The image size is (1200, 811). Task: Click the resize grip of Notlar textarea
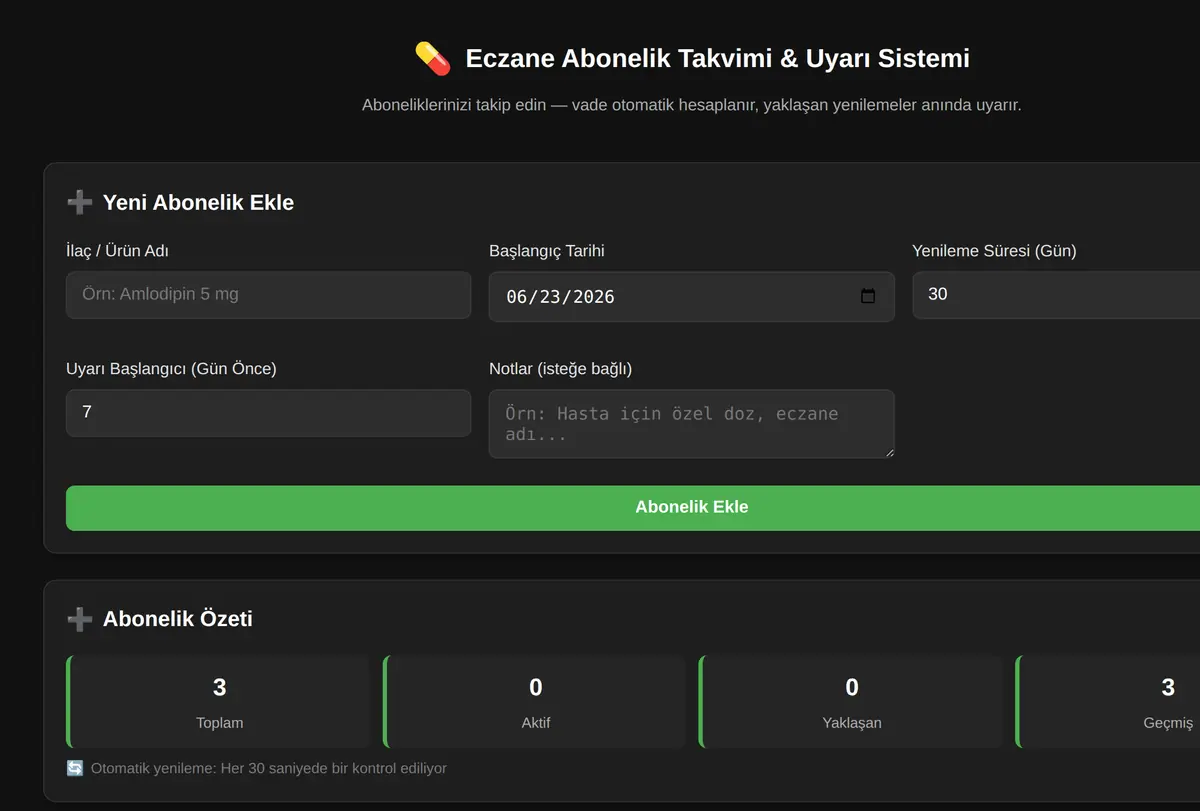point(888,452)
